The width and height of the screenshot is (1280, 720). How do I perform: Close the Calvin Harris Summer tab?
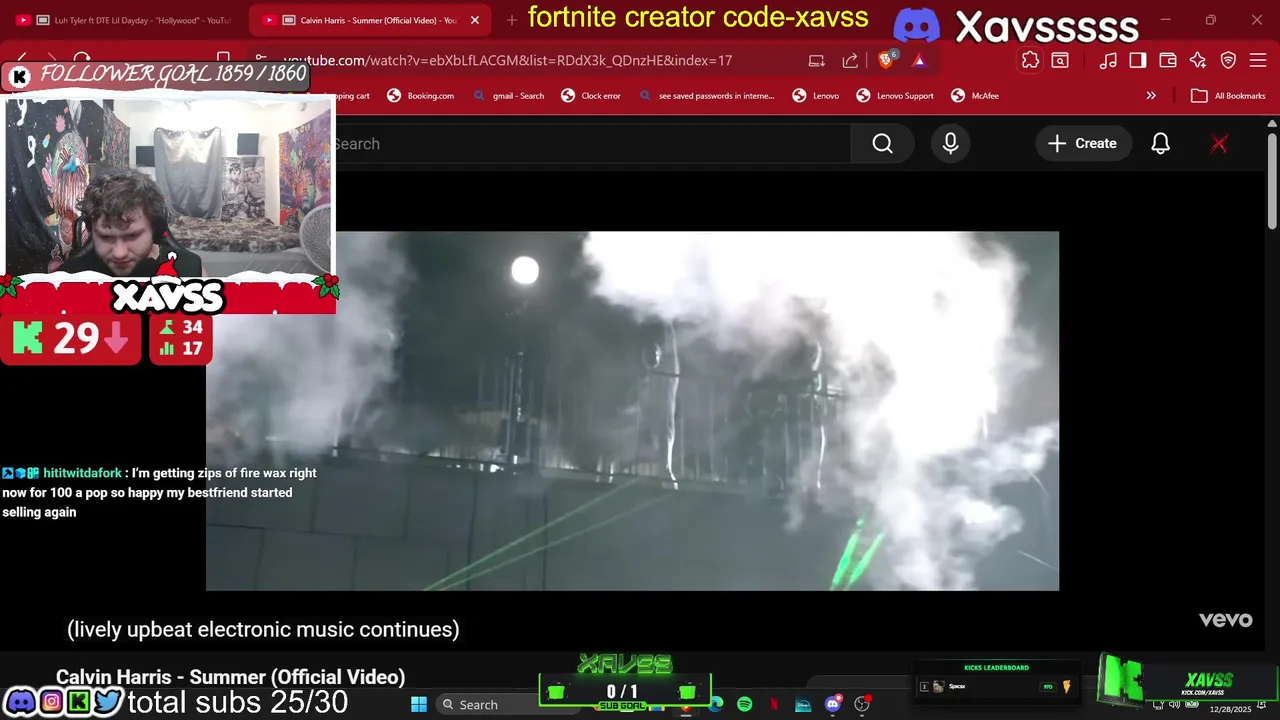coord(475,20)
